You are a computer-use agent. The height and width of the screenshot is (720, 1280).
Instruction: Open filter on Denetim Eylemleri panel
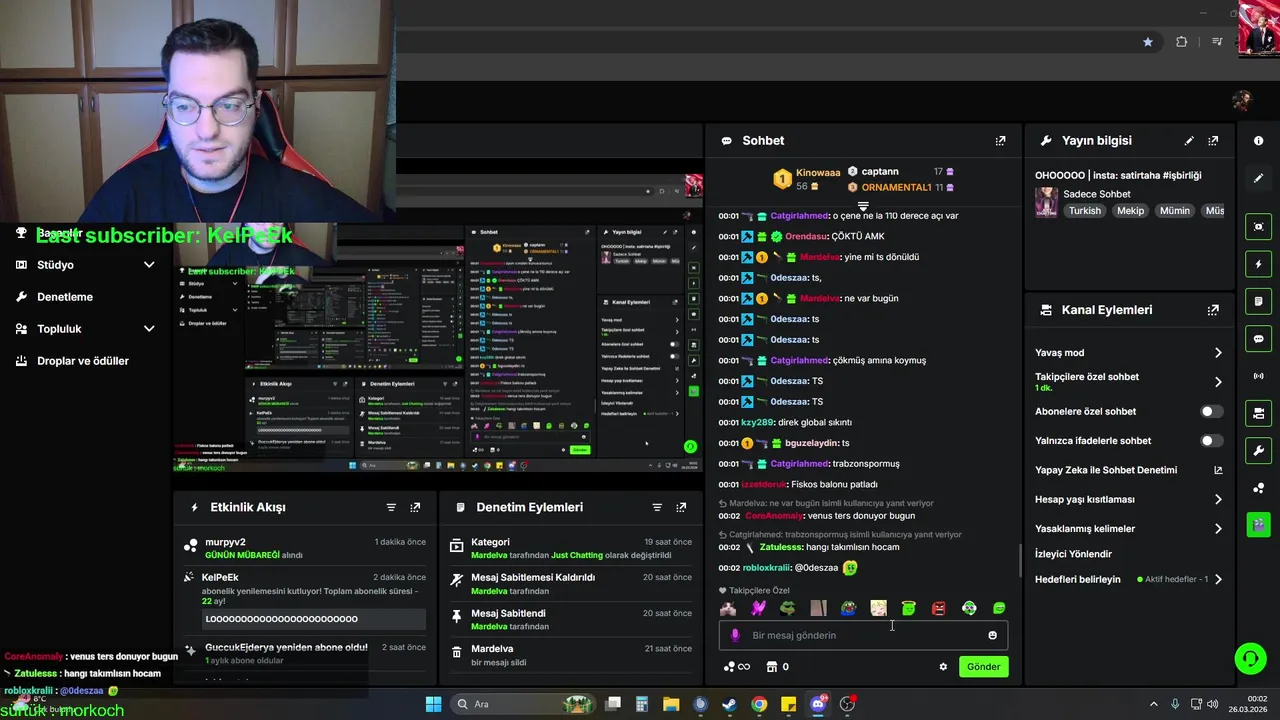657,507
